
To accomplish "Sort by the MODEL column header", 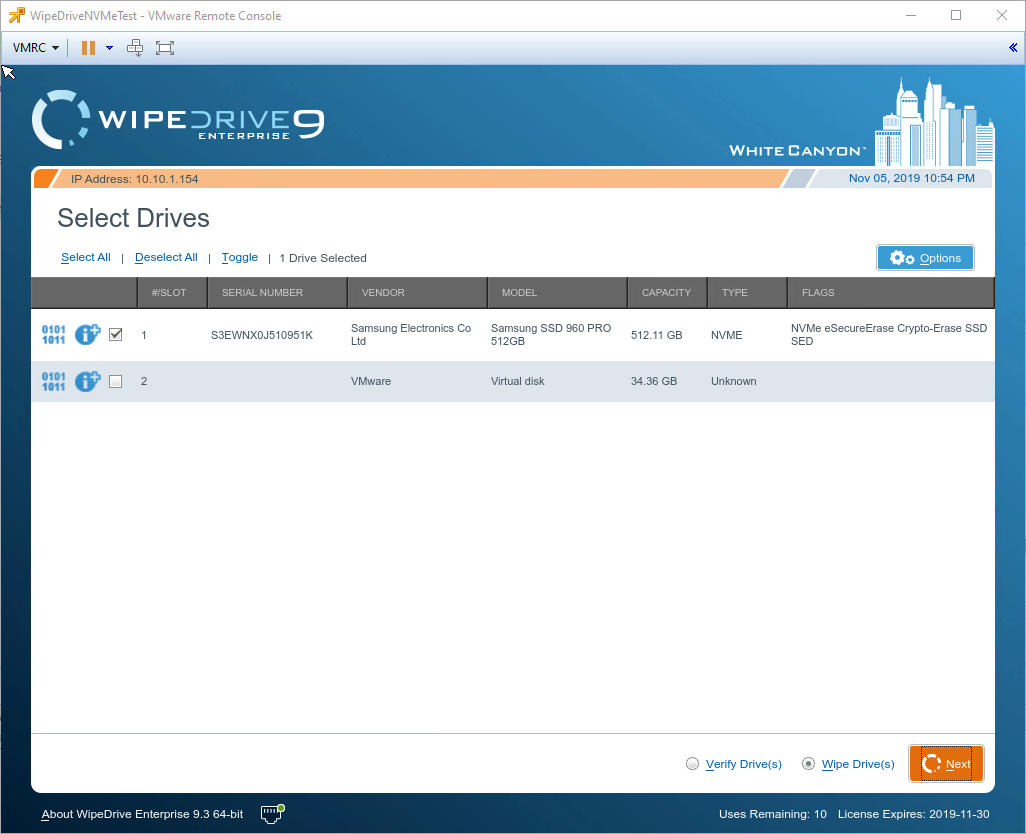I will (x=557, y=292).
